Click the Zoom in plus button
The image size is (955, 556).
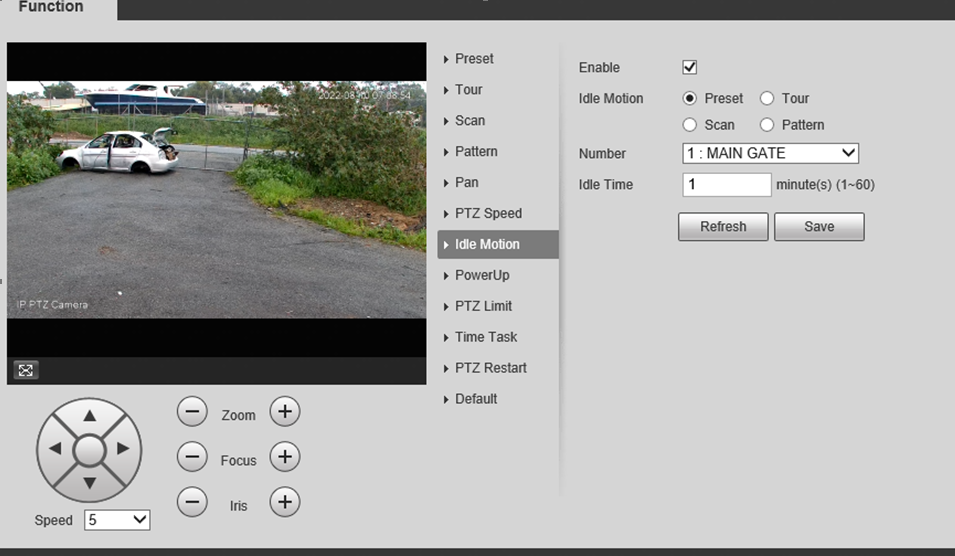pyautogui.click(x=285, y=412)
